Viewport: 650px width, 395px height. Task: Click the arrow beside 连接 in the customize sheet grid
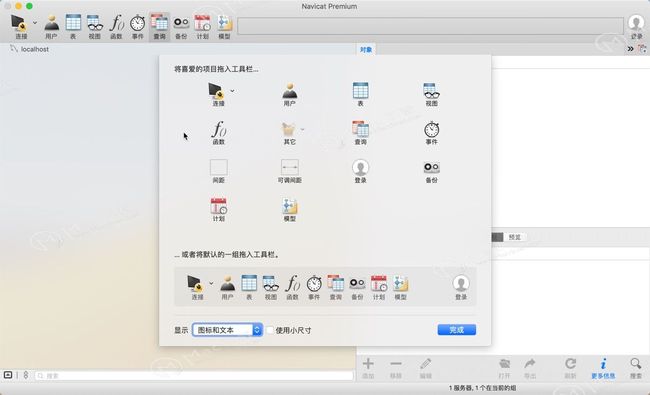click(x=232, y=90)
